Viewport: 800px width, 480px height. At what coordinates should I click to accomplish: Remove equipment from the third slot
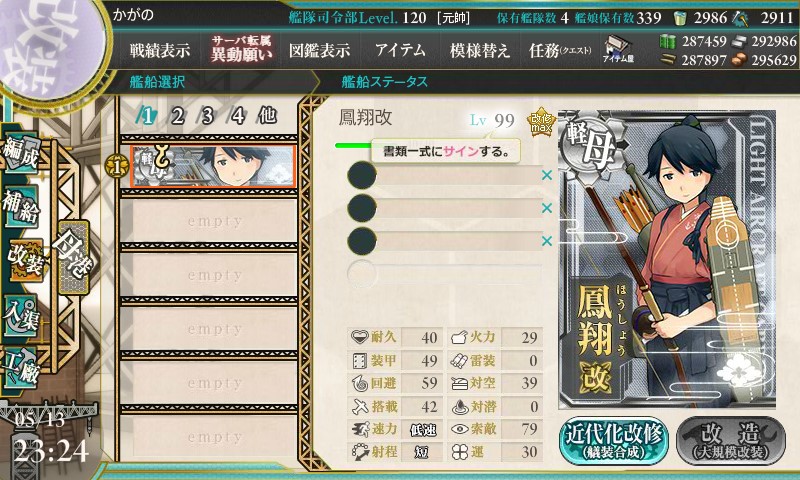coord(547,241)
